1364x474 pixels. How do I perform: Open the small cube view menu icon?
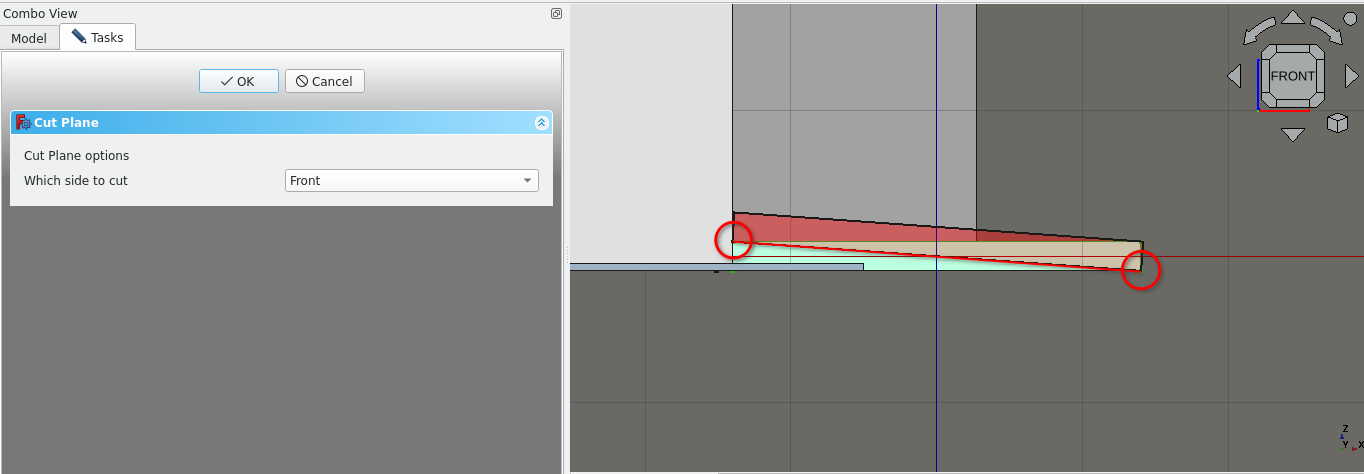pyautogui.click(x=1336, y=123)
